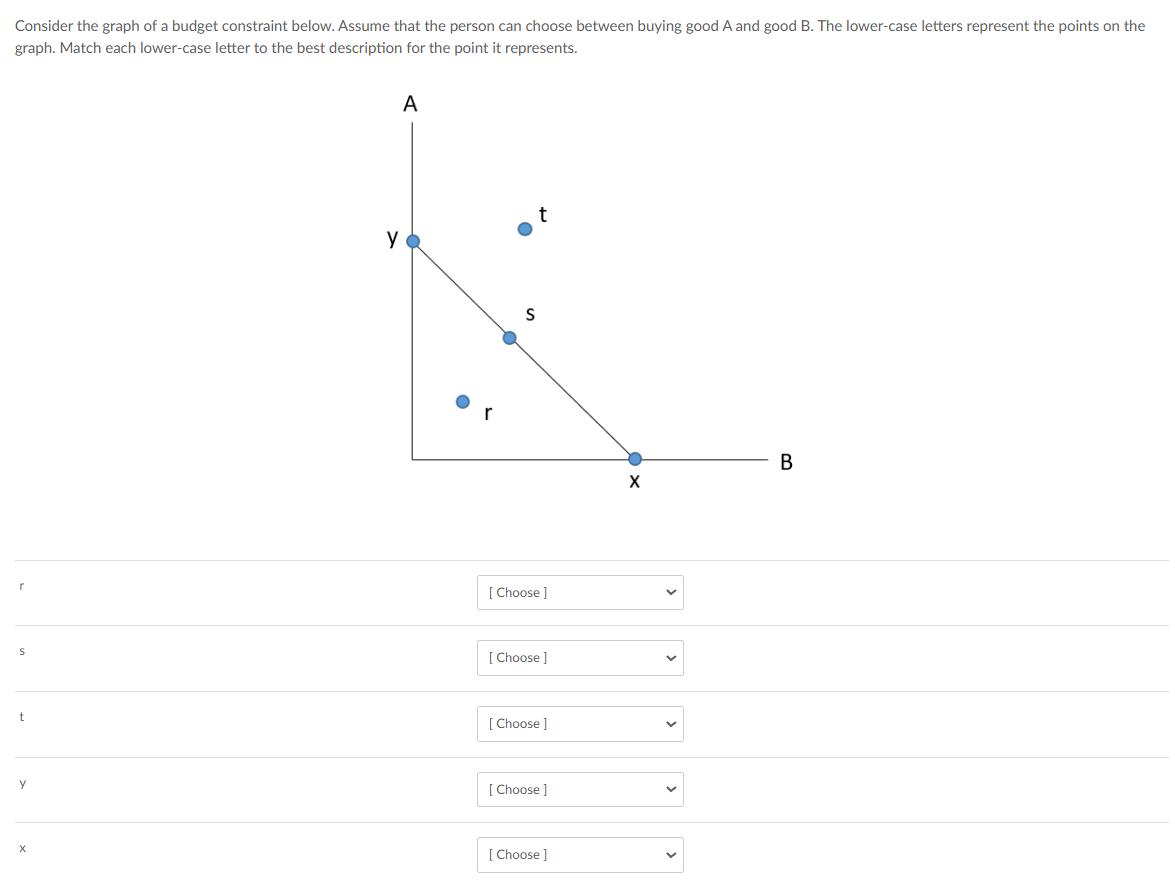Viewport: 1175px width, 895px height.
Task: Click the chevron arrow in row y dropdown
Action: point(671,789)
